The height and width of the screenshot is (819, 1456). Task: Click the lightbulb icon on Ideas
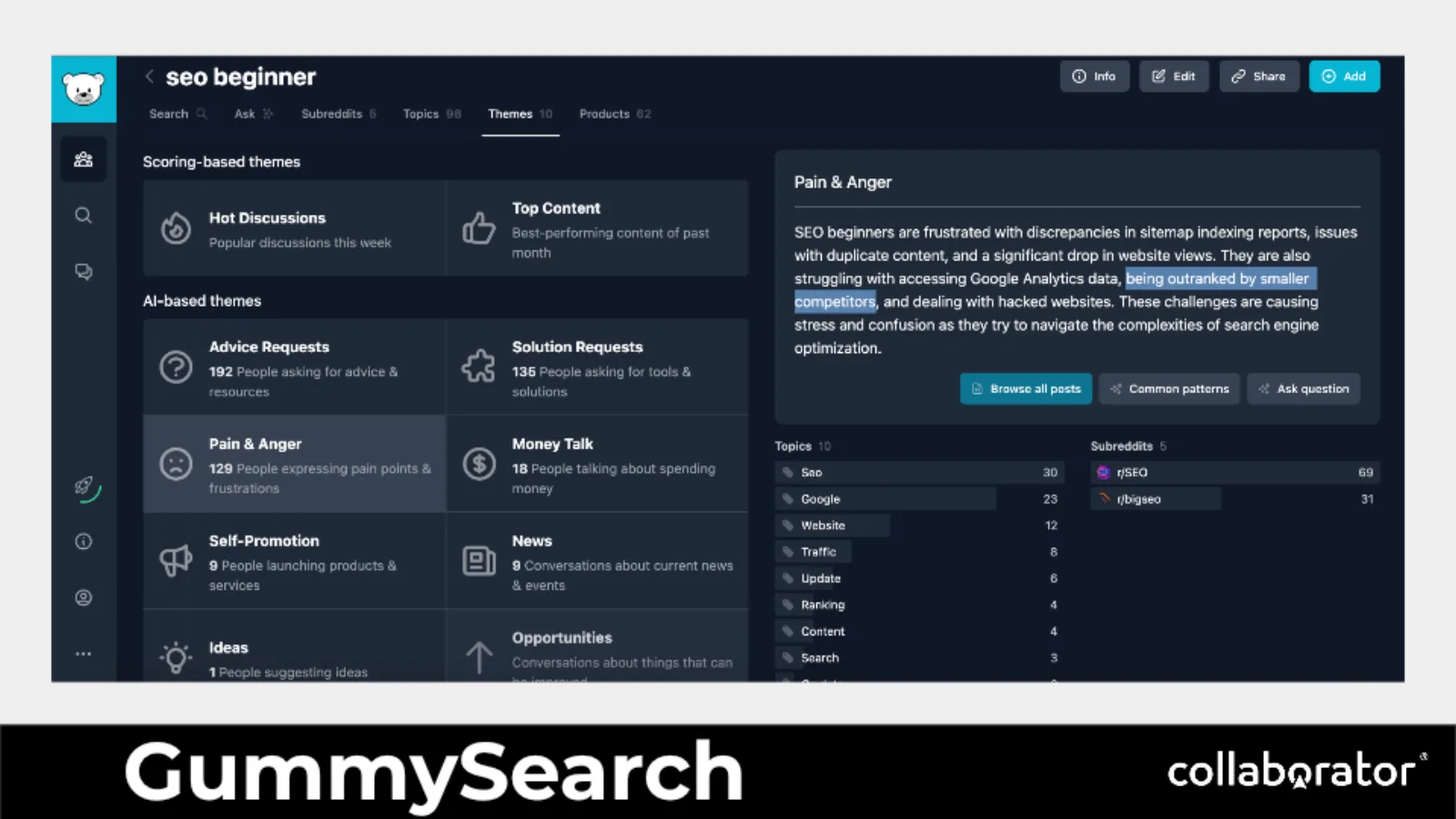click(176, 657)
